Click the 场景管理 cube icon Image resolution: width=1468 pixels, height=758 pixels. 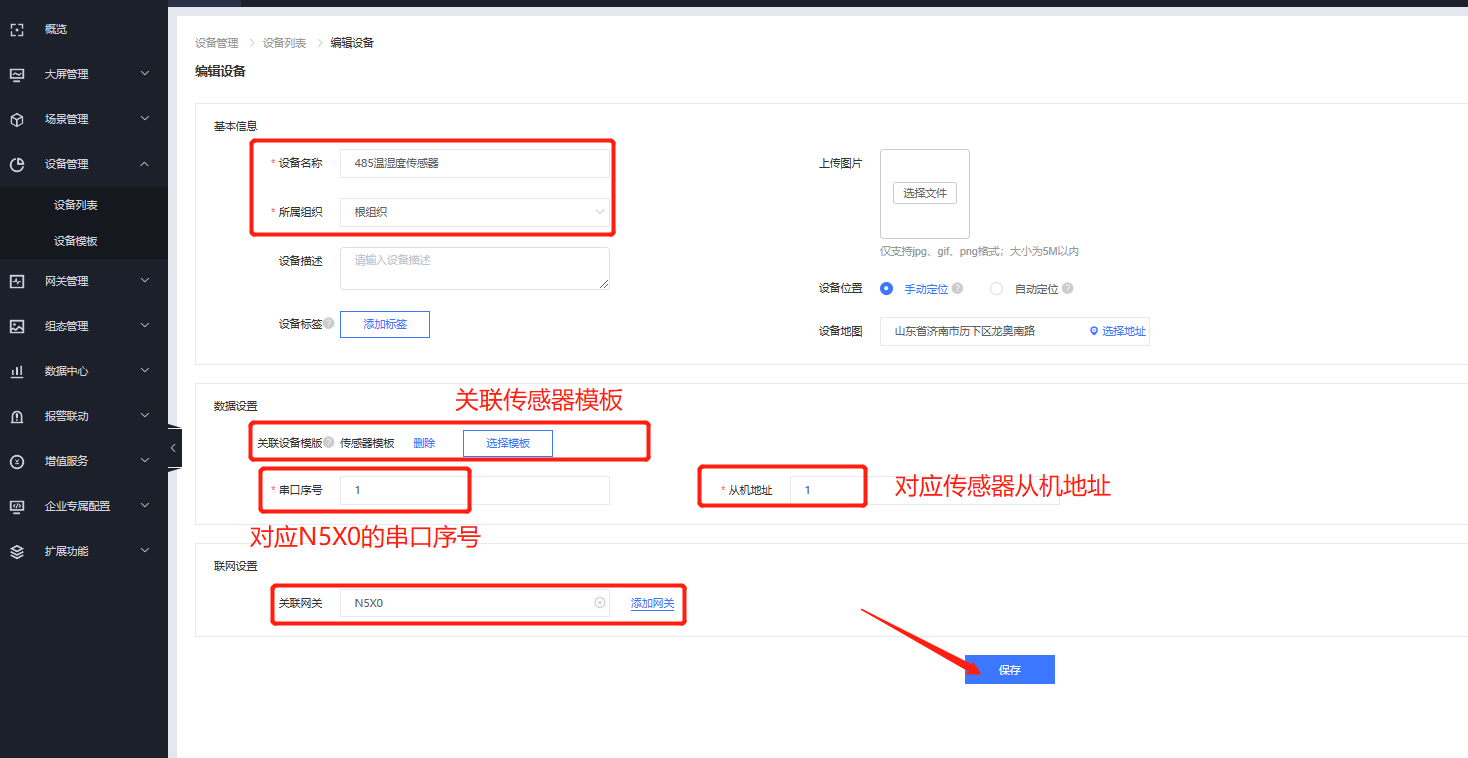[x=17, y=119]
